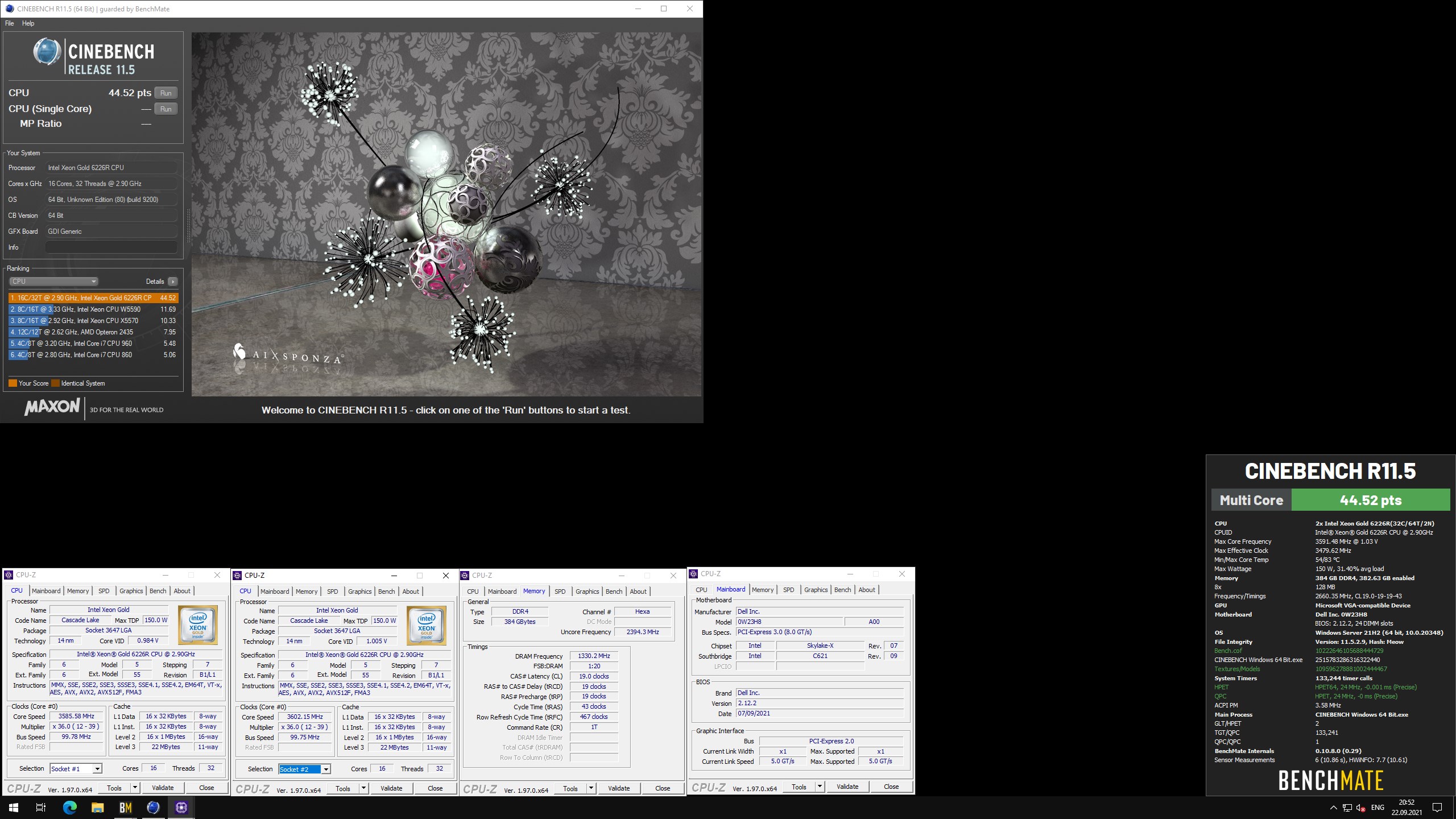
Task: Open About tab in CPU-Z Mainboard window
Action: [x=867, y=590]
